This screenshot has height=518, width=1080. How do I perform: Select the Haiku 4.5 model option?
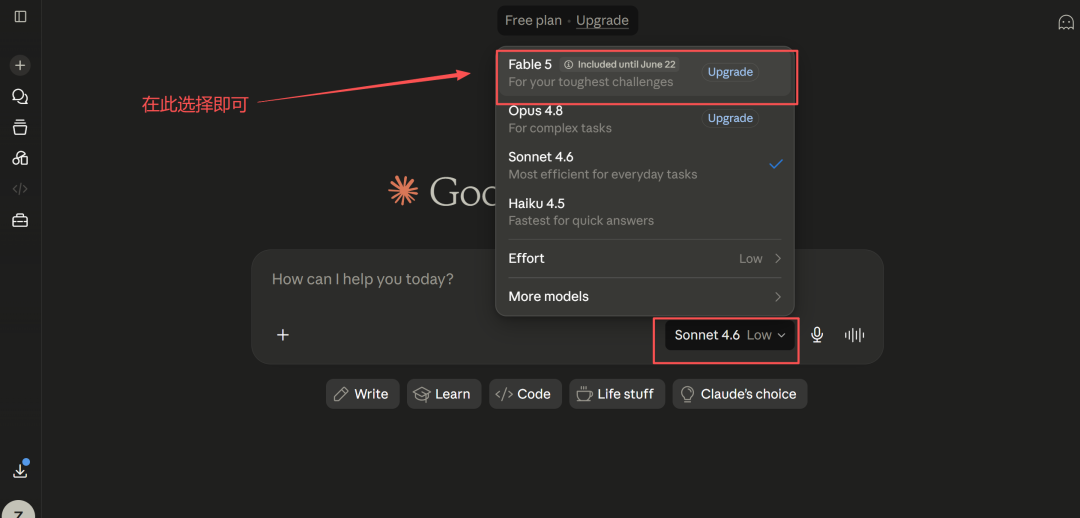[x=644, y=211]
